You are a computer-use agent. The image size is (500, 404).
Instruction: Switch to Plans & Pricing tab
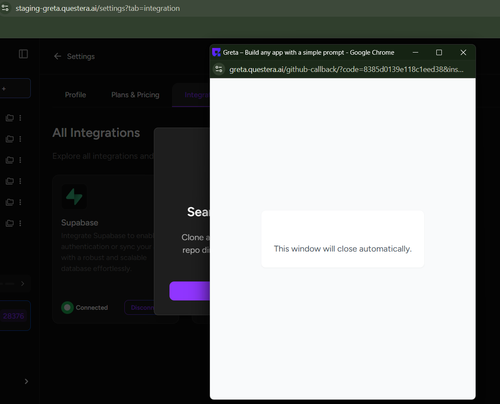tap(135, 95)
